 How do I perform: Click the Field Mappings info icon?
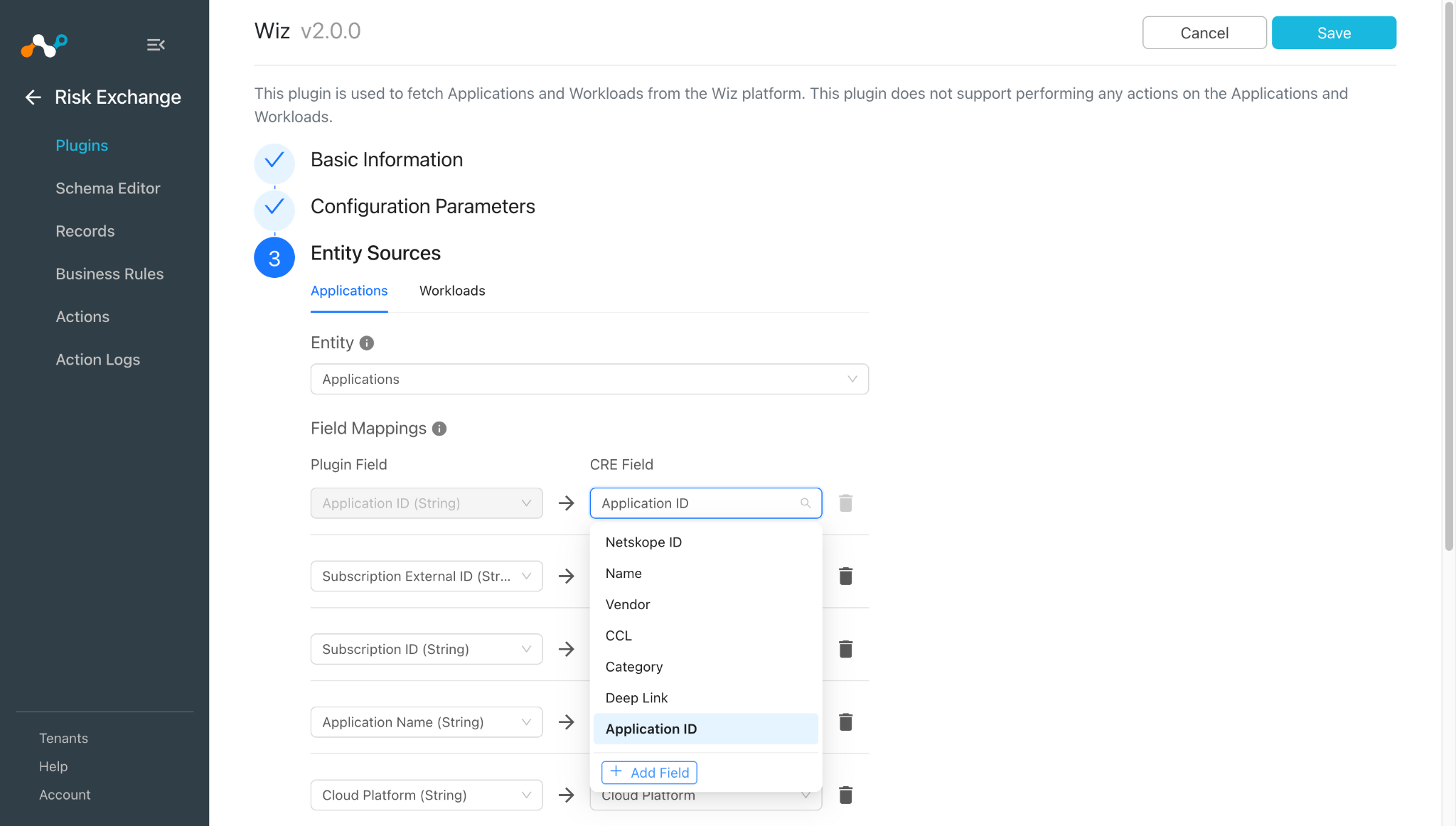[x=439, y=429]
